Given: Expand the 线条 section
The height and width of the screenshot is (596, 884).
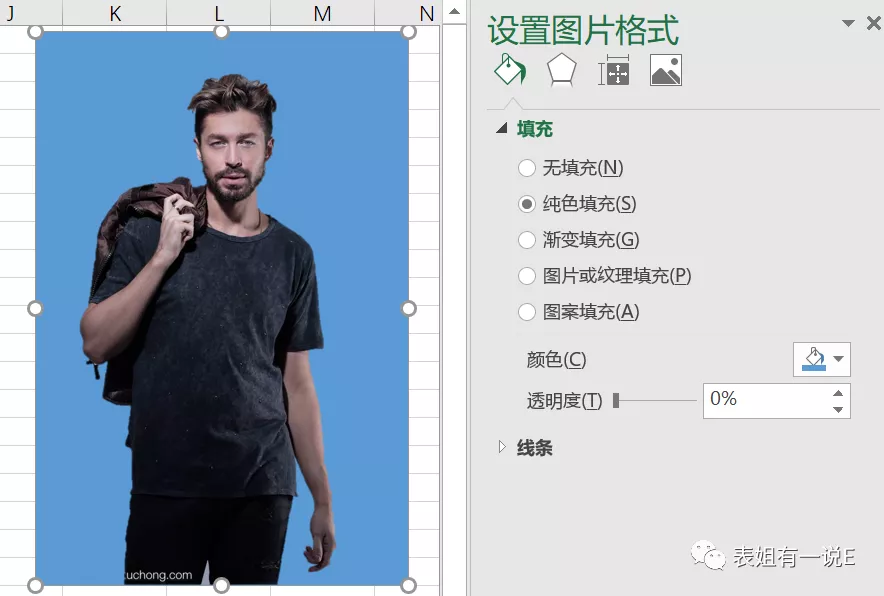Looking at the screenshot, I should coord(502,447).
